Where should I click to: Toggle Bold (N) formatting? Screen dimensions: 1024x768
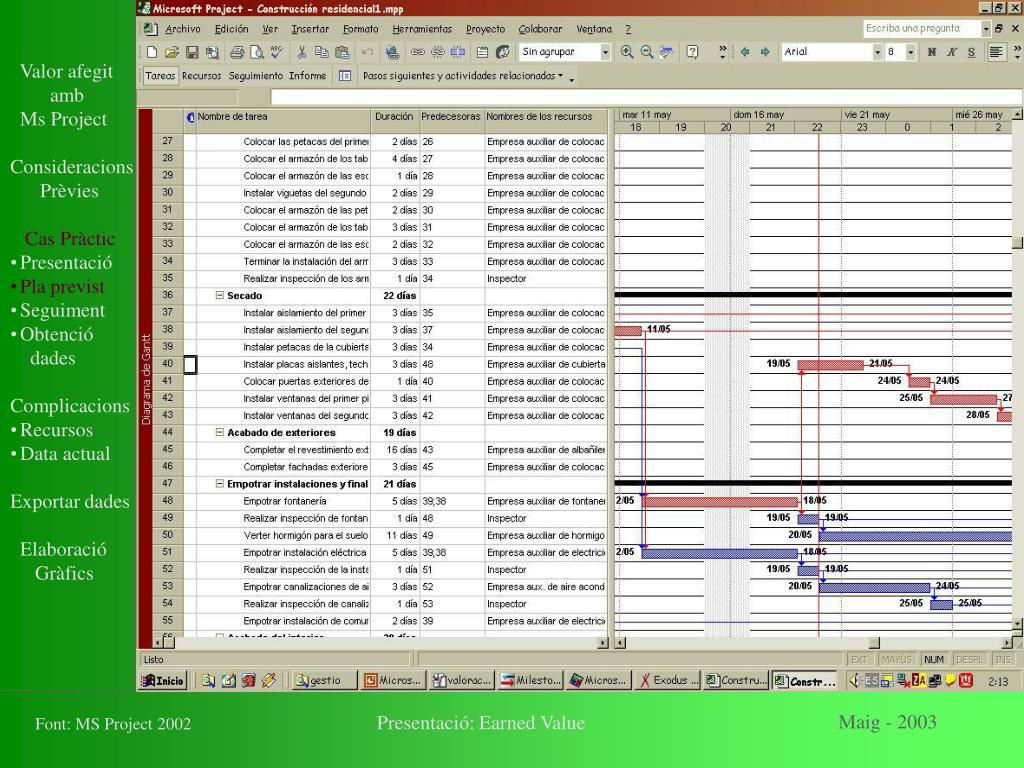pyautogui.click(x=931, y=52)
